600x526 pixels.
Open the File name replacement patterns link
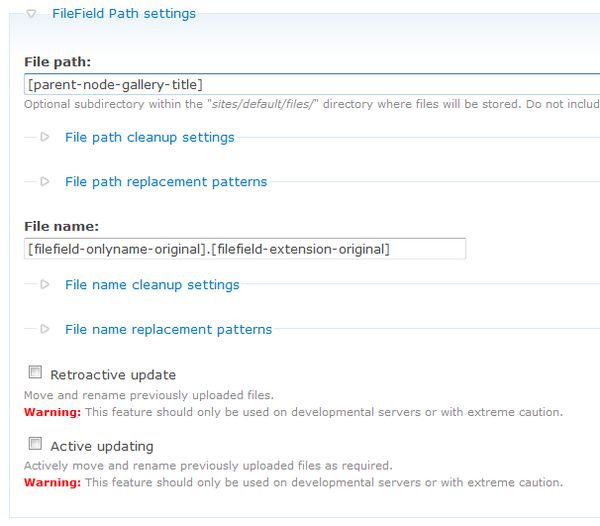coord(168,329)
